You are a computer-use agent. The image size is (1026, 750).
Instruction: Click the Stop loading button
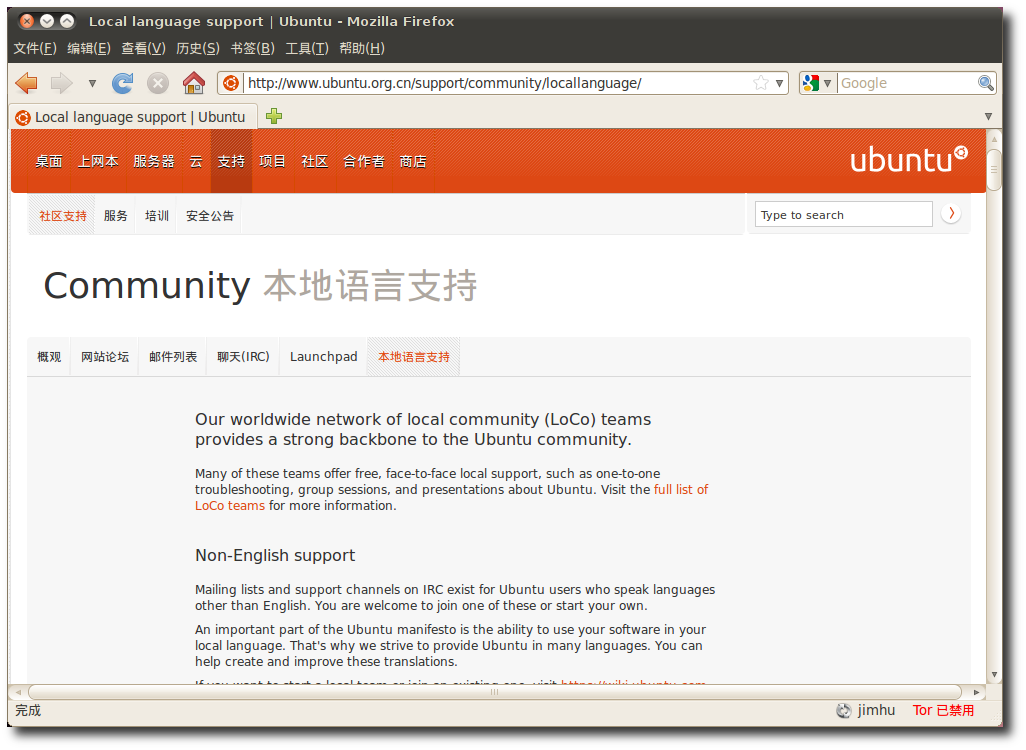(x=157, y=83)
